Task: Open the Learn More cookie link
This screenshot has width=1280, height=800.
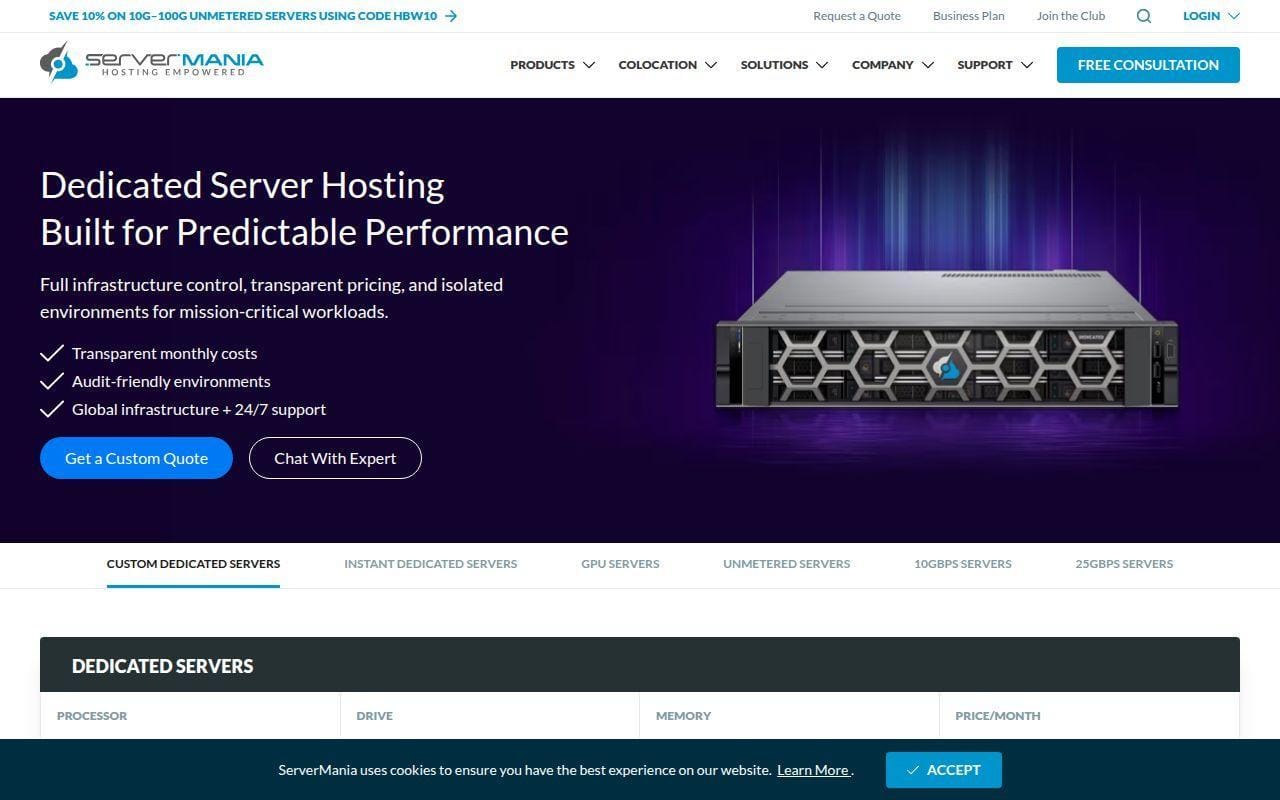Action: pyautogui.click(x=814, y=770)
